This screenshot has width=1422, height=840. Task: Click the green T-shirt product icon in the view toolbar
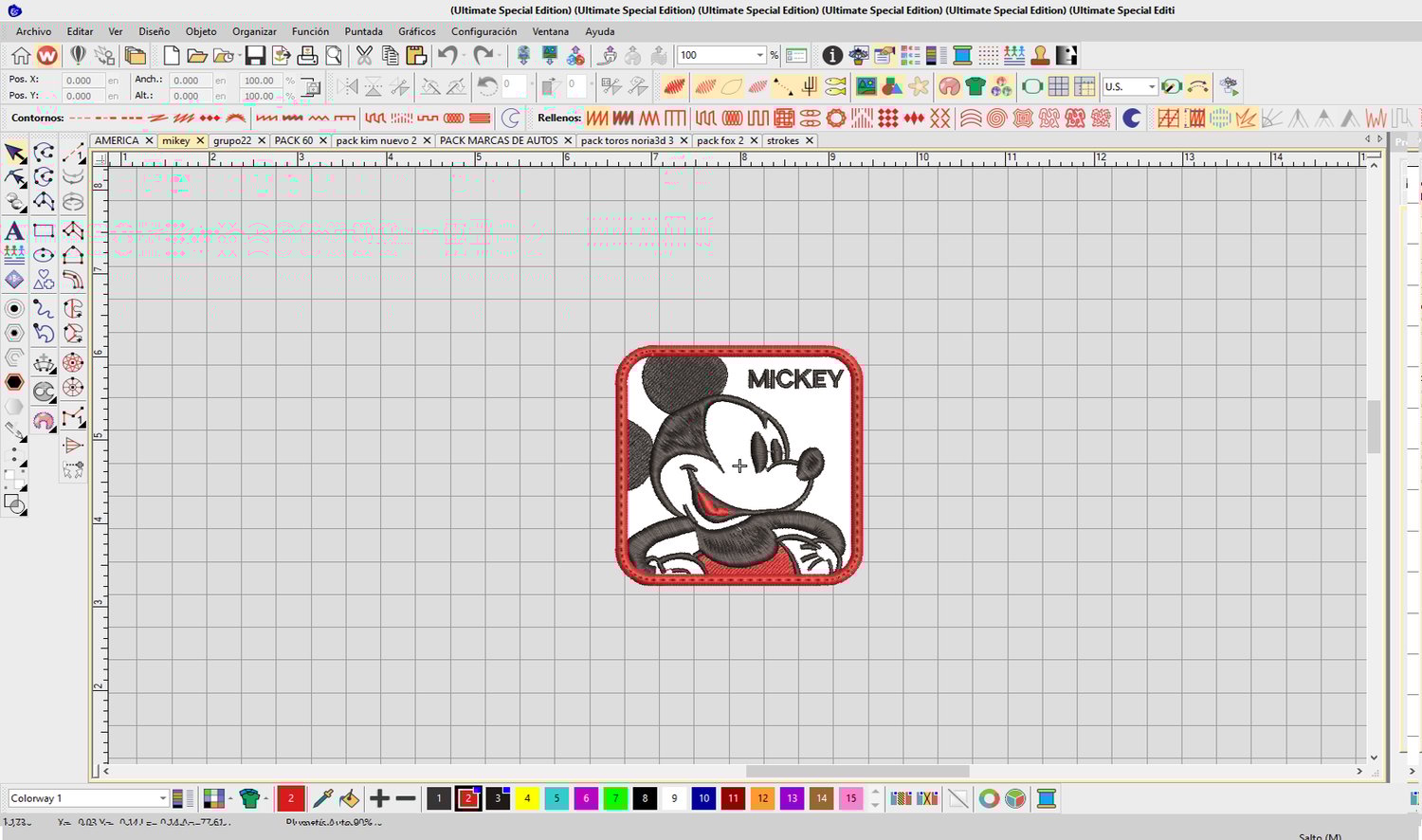975,86
